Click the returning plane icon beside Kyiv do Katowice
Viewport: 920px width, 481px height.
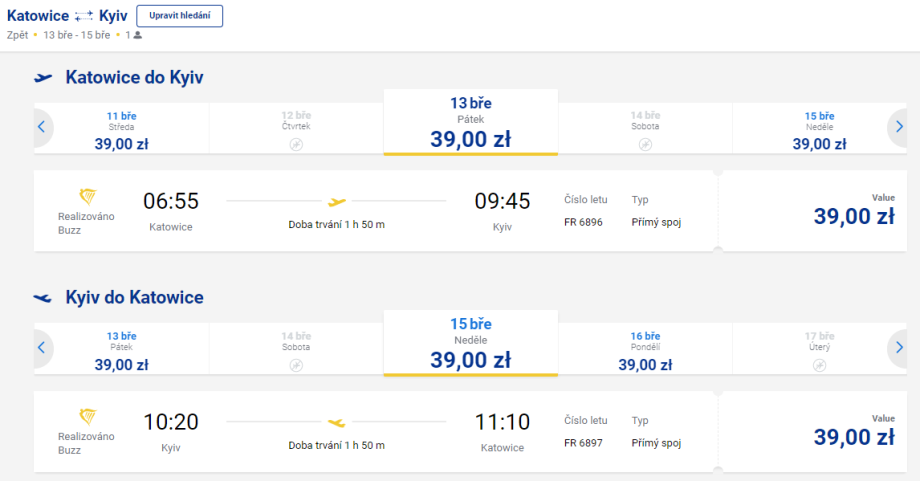[x=43, y=297]
